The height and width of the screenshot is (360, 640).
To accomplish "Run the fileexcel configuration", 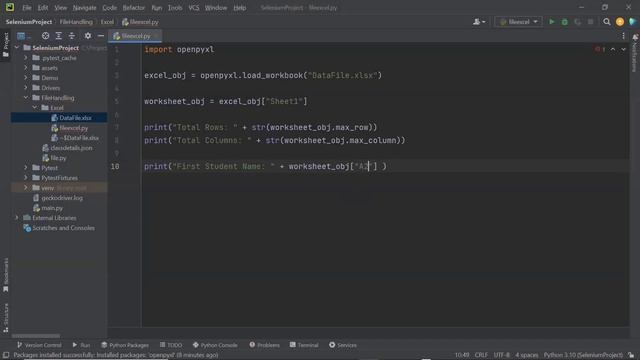I will (551, 22).
